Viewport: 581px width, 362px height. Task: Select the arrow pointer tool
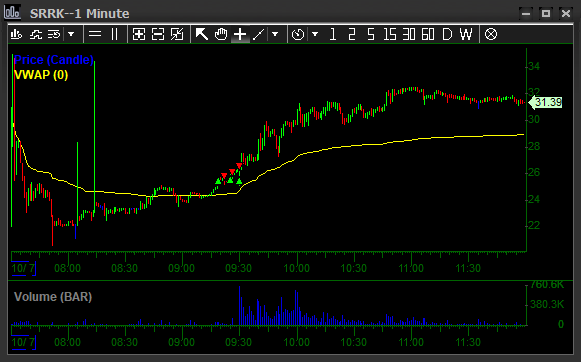(x=202, y=34)
